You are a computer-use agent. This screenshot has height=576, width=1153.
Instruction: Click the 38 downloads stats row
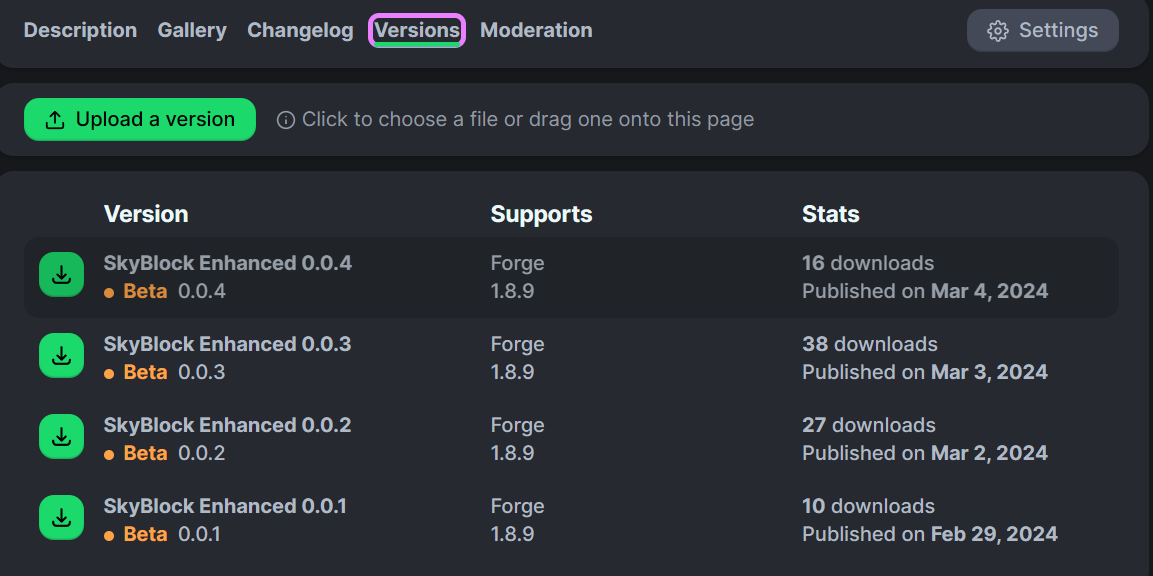[870, 344]
